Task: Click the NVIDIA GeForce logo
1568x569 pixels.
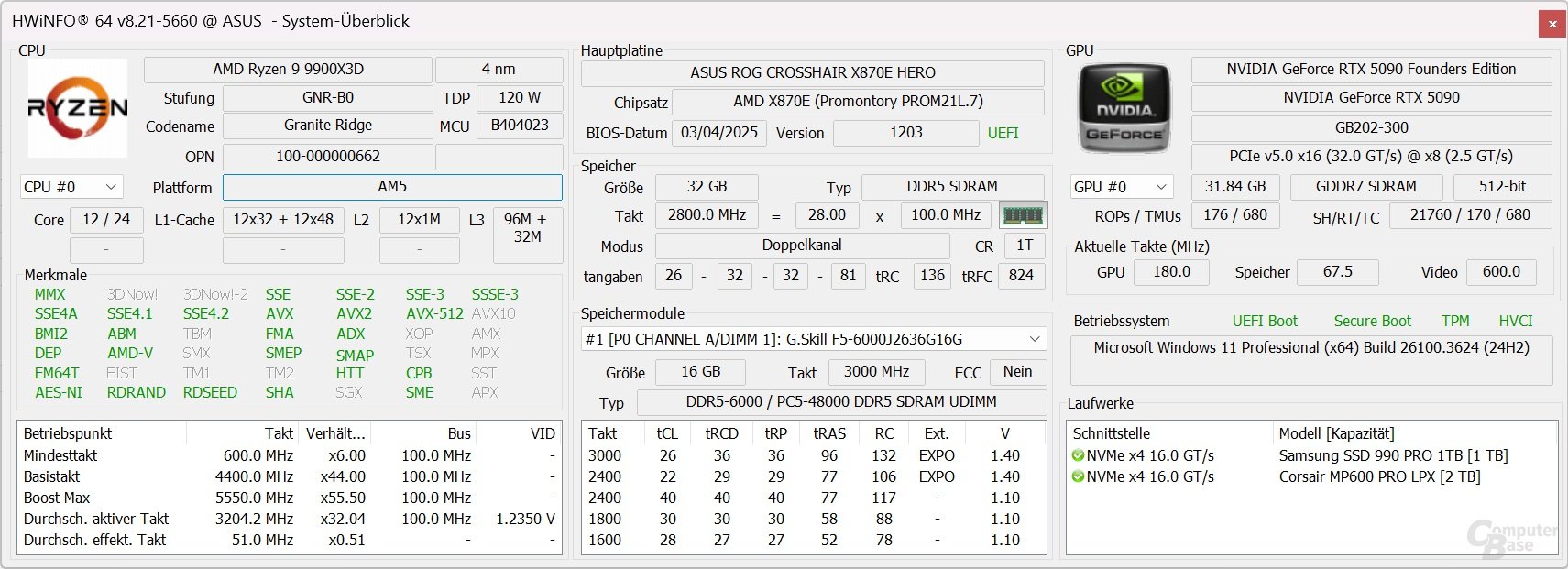Action: point(1124,109)
